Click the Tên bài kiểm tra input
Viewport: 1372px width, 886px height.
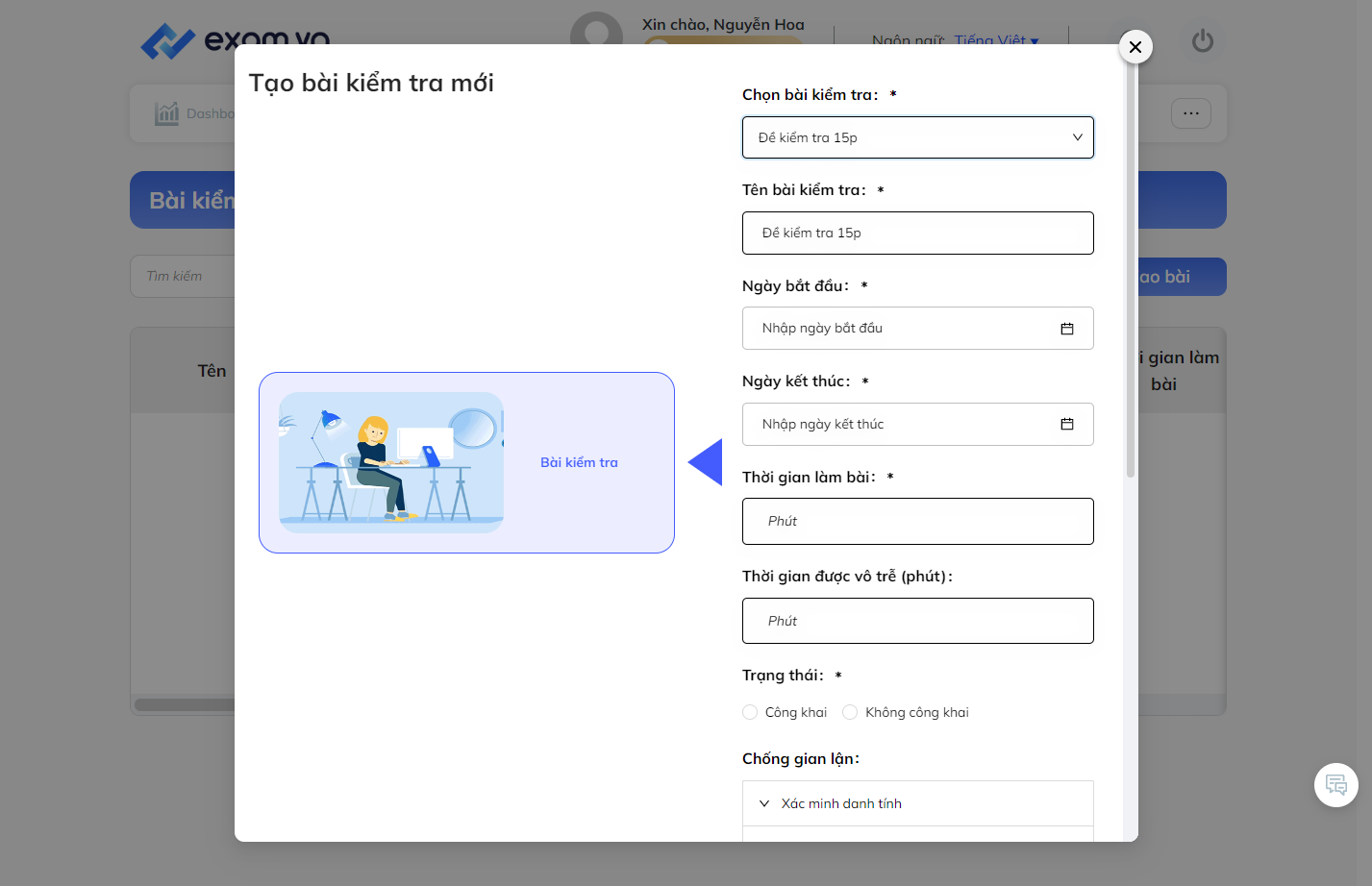(x=918, y=233)
